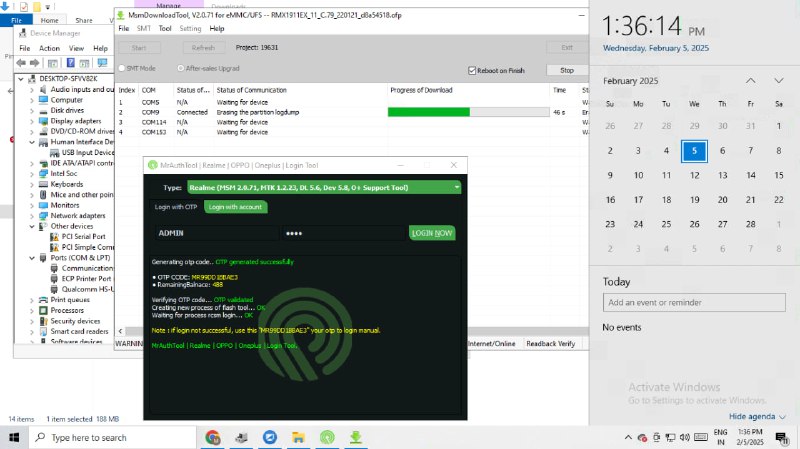Image resolution: width=800 pixels, height=449 pixels.
Task: Click Device Manager Forward arrow icon
Action: (34, 63)
